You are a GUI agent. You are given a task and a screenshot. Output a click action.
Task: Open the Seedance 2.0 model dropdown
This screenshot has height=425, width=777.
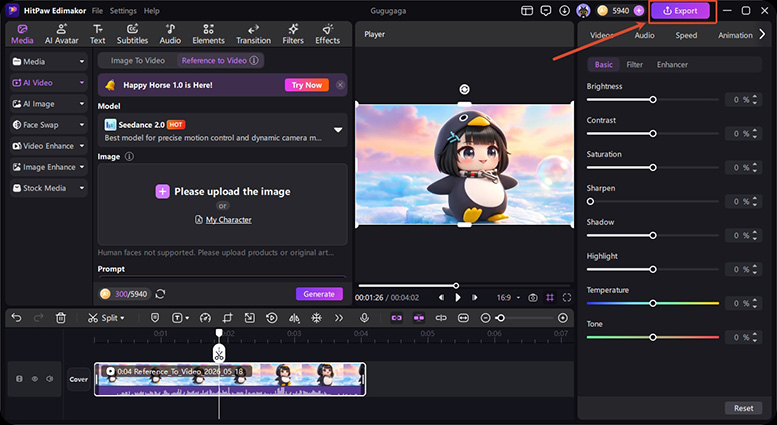[222, 130]
